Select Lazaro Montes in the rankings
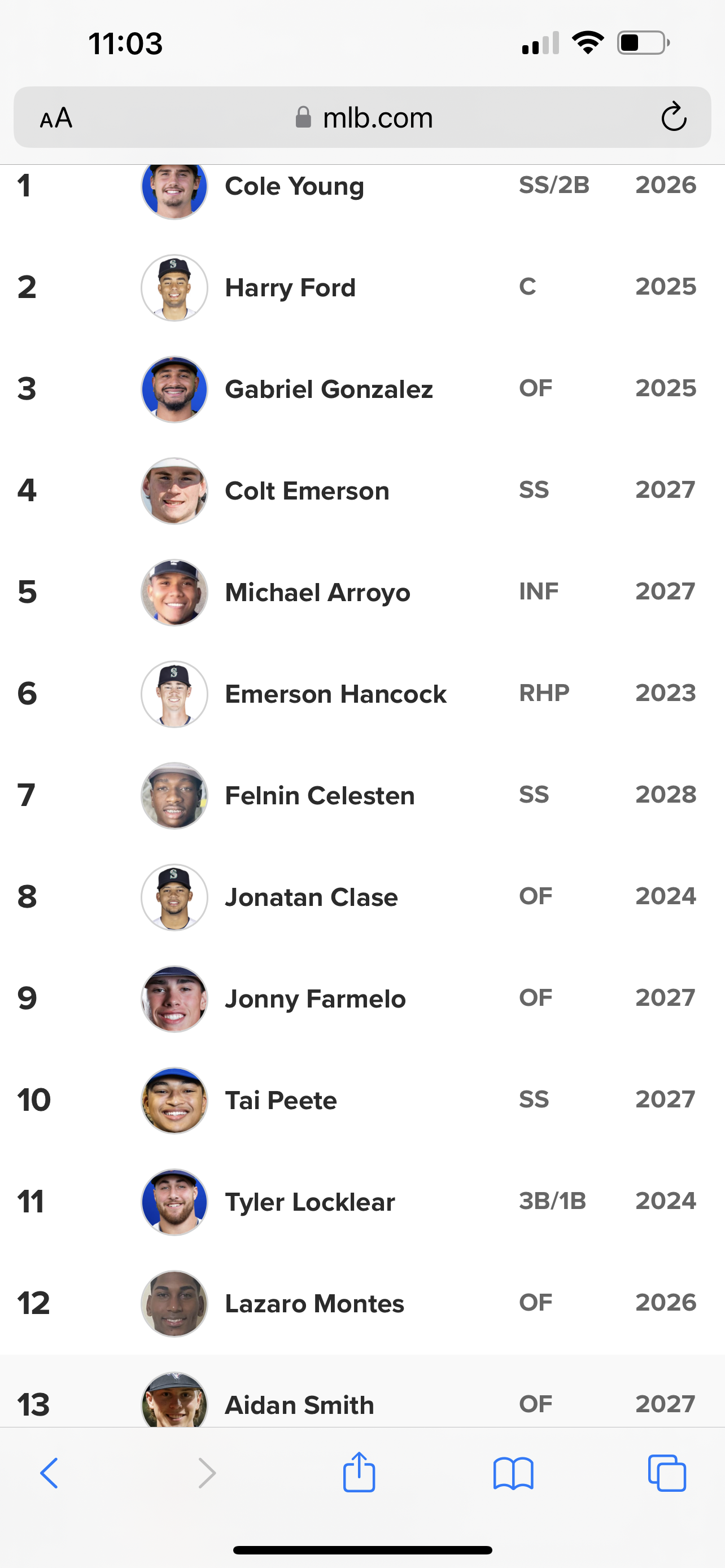 (314, 1304)
